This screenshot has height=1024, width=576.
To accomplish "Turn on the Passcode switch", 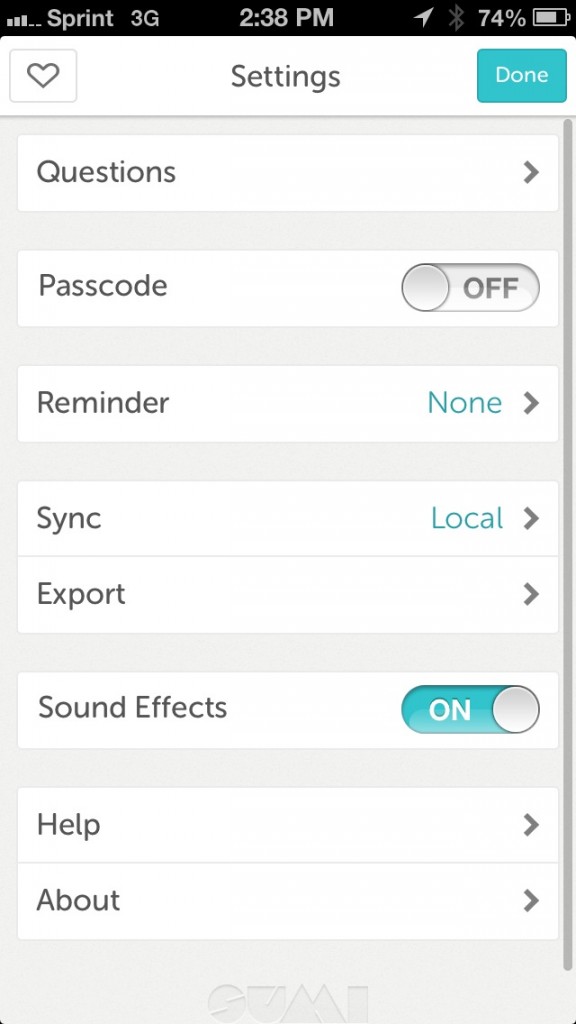I will coord(470,287).
